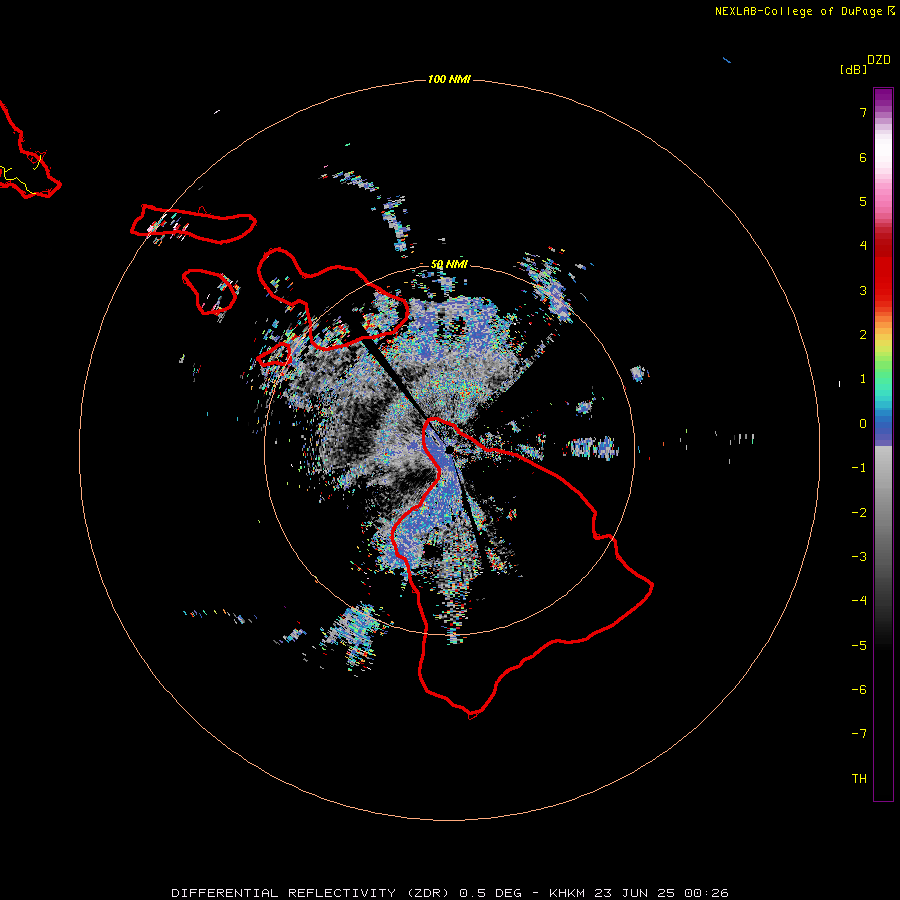This screenshot has width=900, height=900.
Task: Click the 3 value on the color scale
Action: pos(863,290)
